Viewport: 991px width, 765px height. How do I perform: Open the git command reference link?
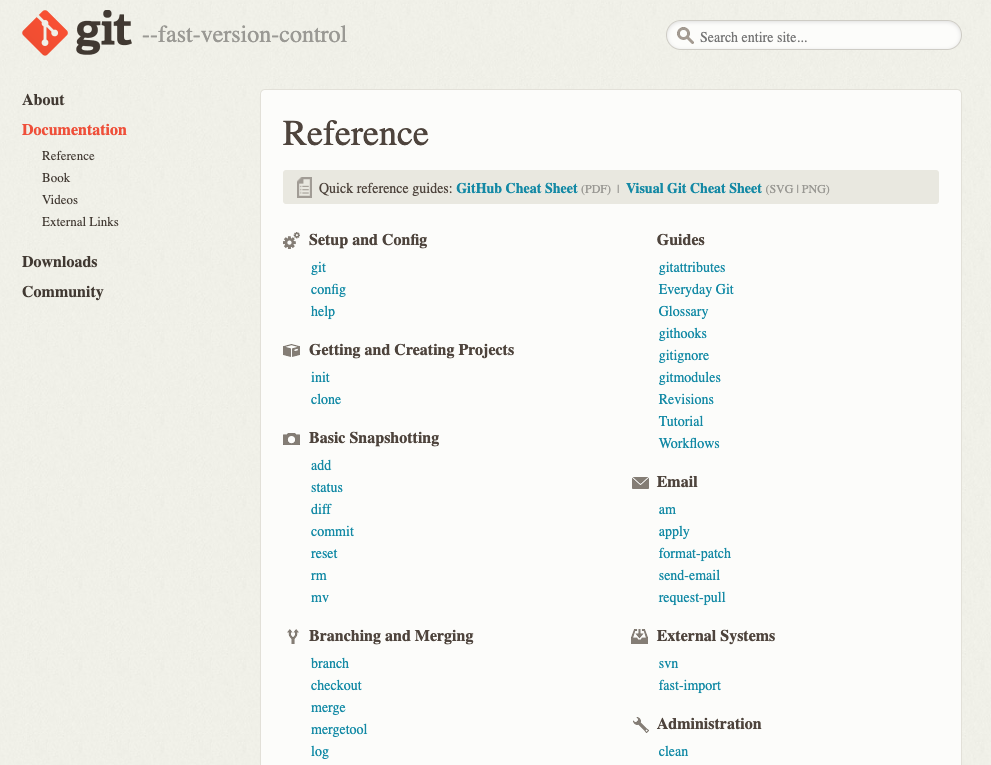pos(318,268)
